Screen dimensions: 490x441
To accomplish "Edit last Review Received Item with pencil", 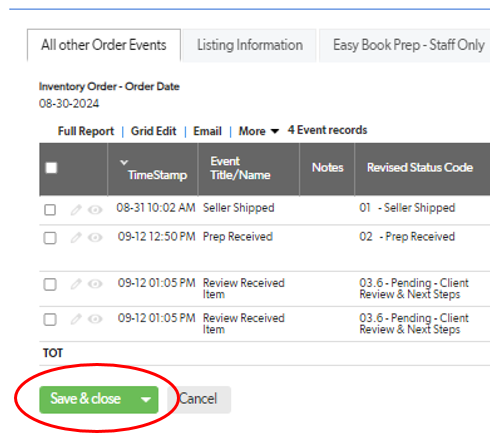I will point(76,319).
